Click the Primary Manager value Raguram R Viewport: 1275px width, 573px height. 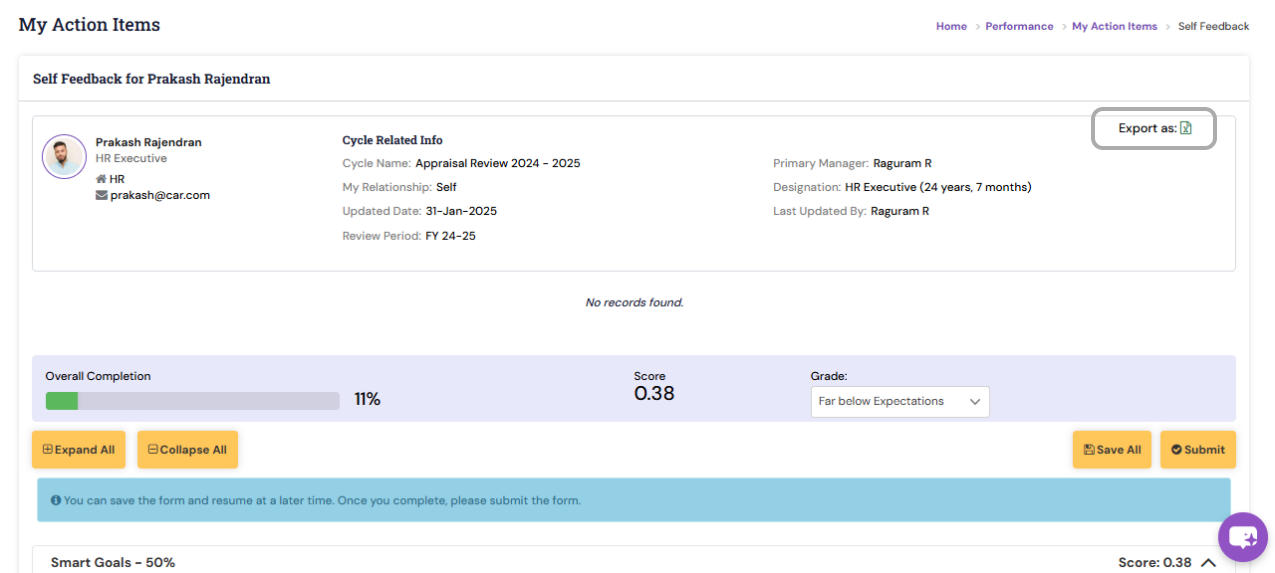point(902,163)
